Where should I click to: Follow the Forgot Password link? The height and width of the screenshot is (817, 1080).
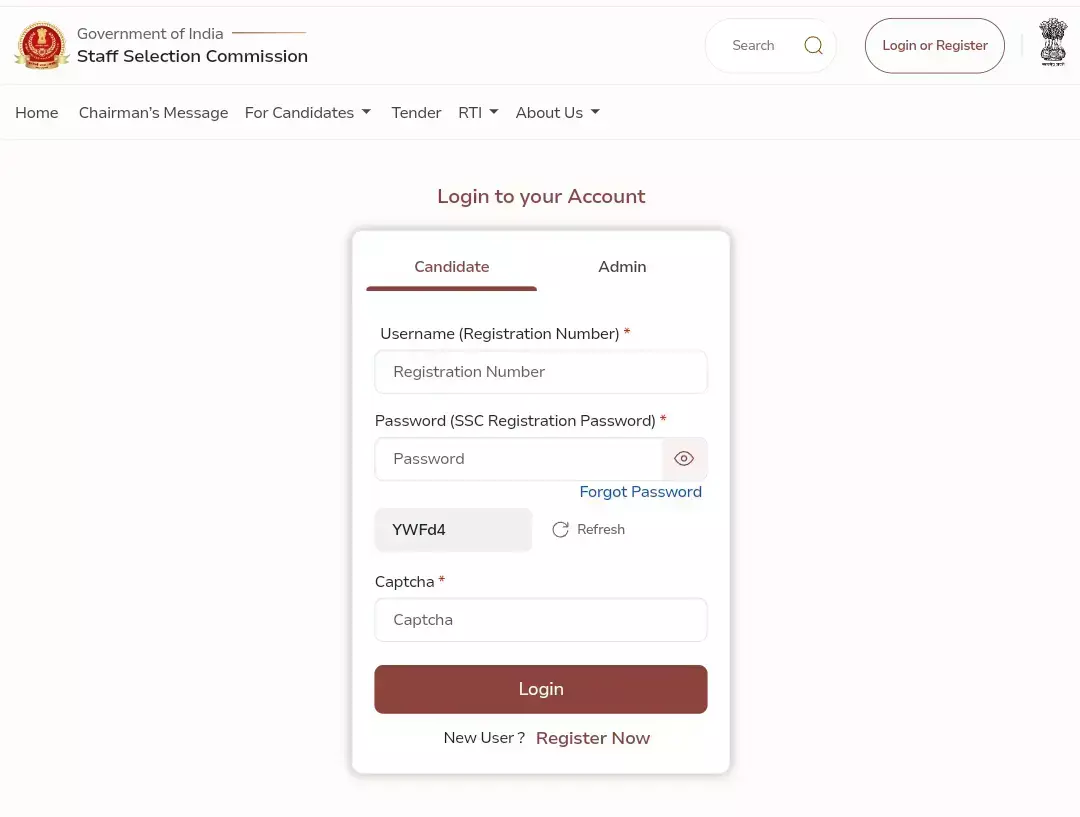(x=640, y=492)
